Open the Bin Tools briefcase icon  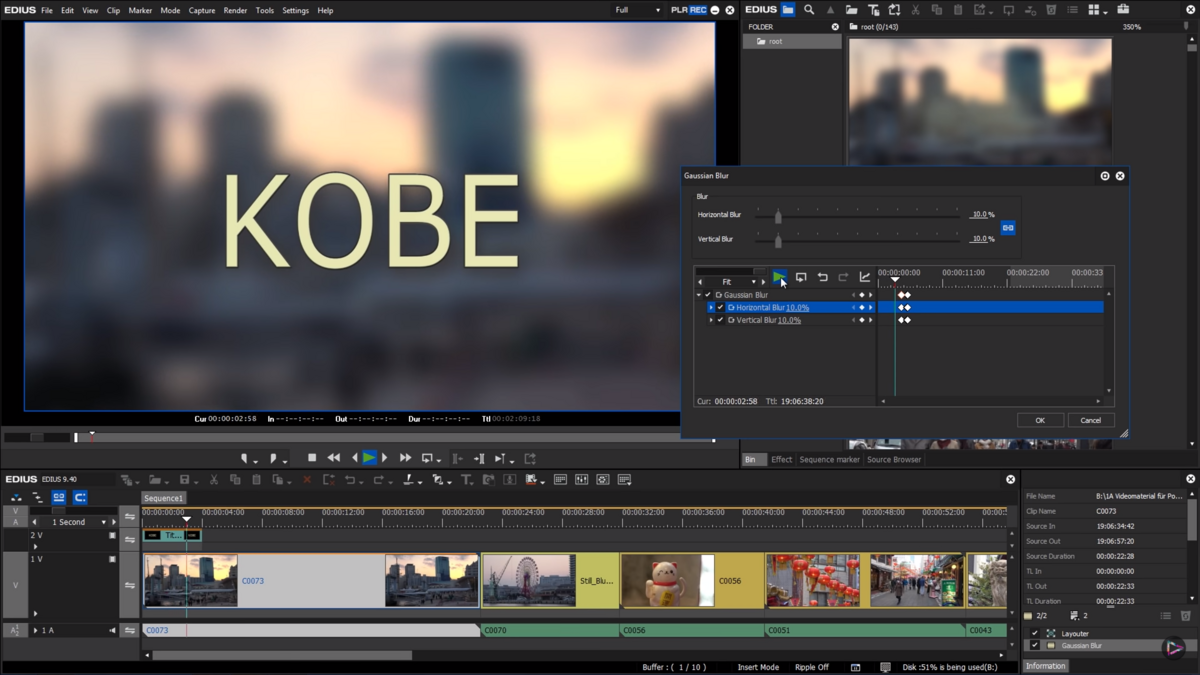coord(1123,10)
